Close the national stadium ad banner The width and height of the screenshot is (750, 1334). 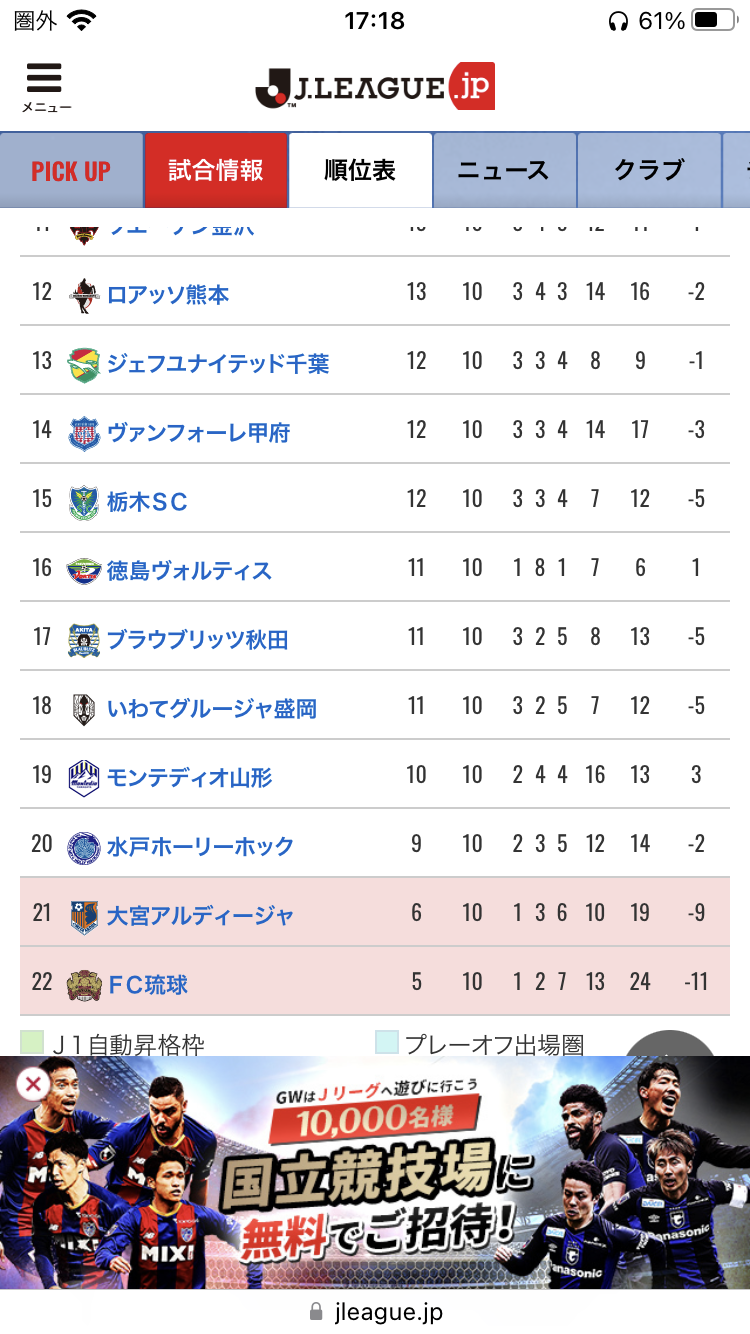coord(33,1084)
